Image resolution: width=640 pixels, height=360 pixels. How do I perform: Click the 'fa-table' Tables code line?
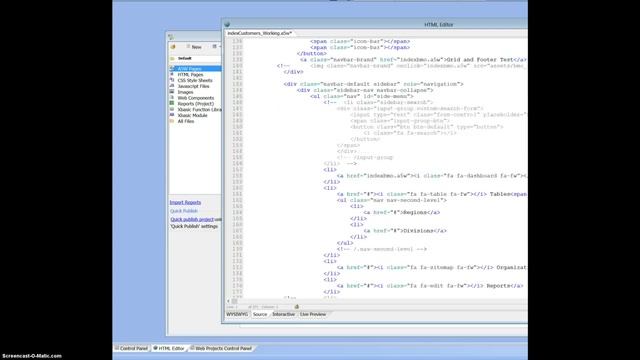click(432, 194)
